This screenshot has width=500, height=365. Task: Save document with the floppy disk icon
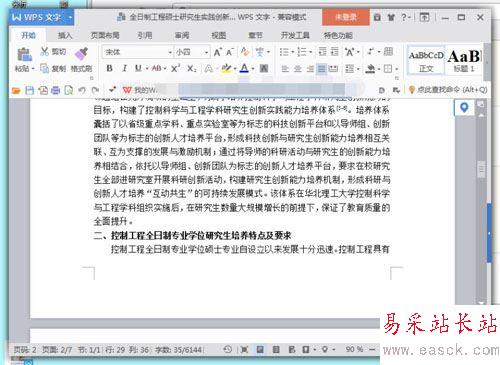pyautogui.click(x=30, y=90)
